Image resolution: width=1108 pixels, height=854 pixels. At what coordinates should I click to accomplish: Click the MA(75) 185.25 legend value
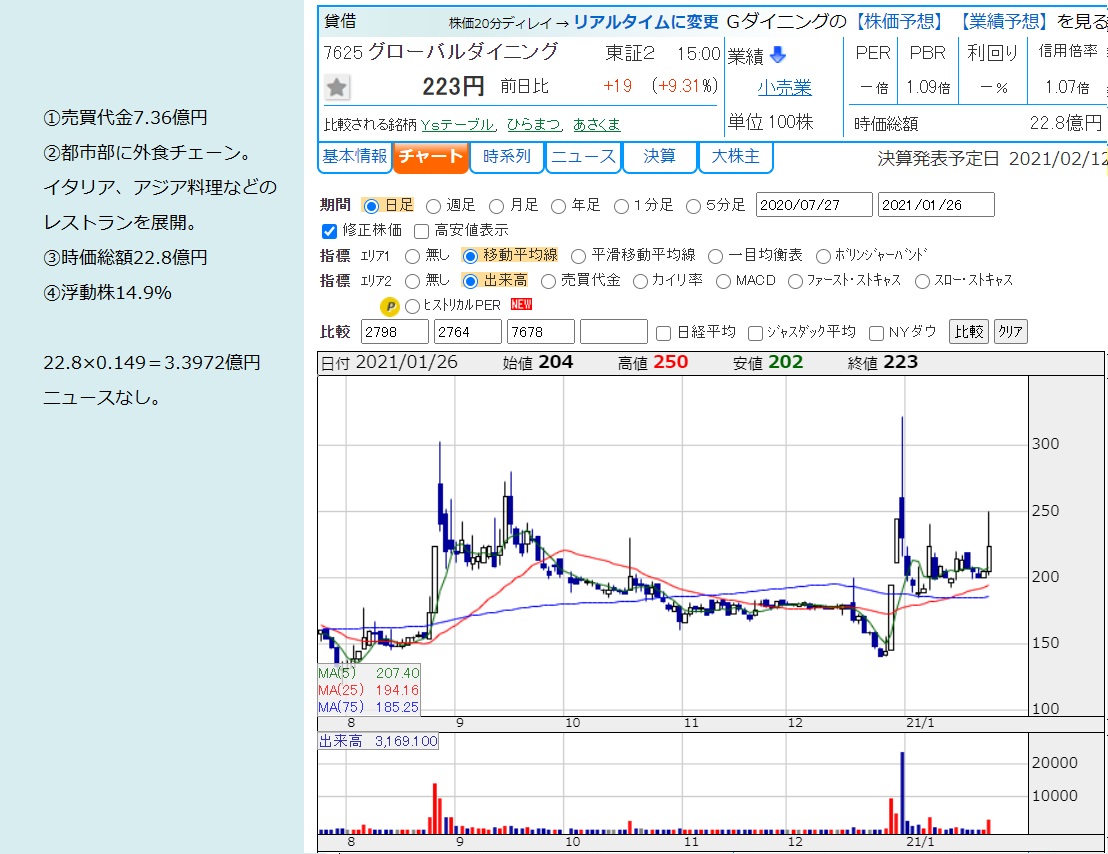(x=369, y=707)
